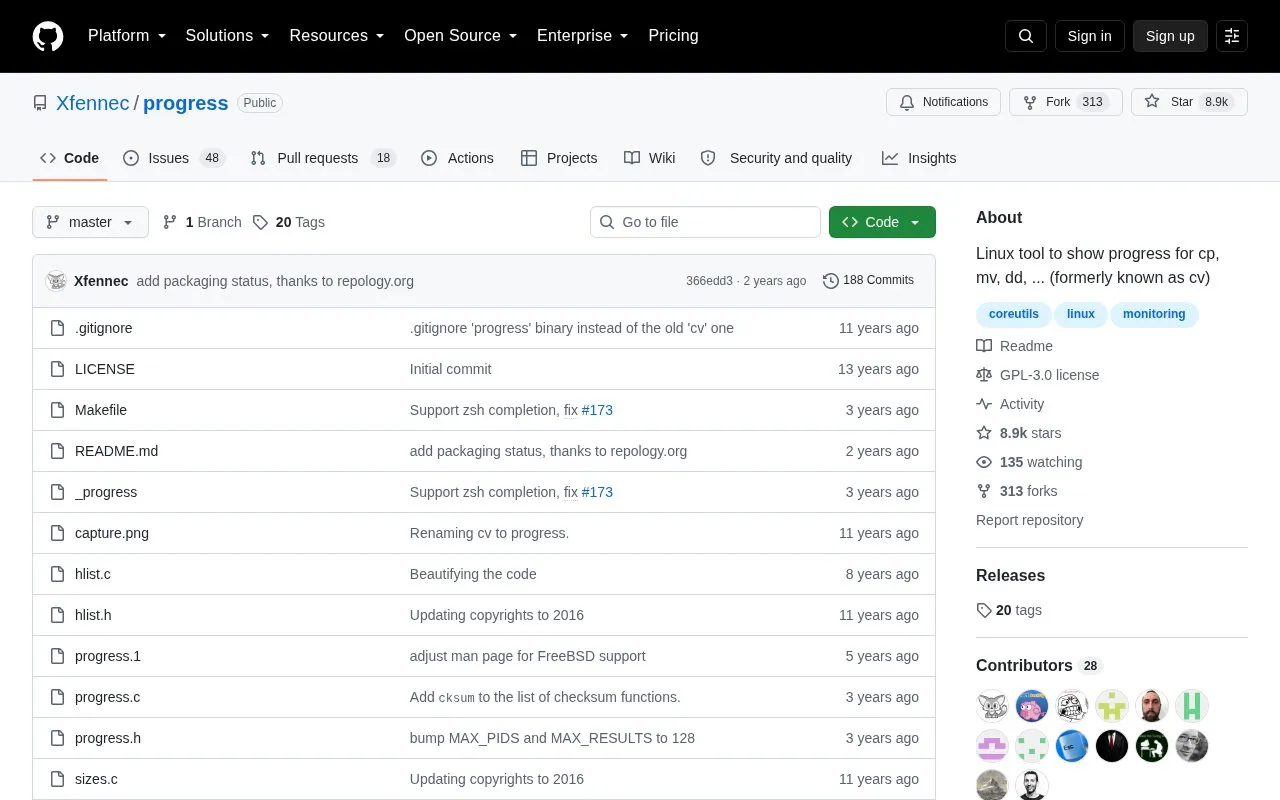Click the branch icon beside 1 Branch

(170, 222)
